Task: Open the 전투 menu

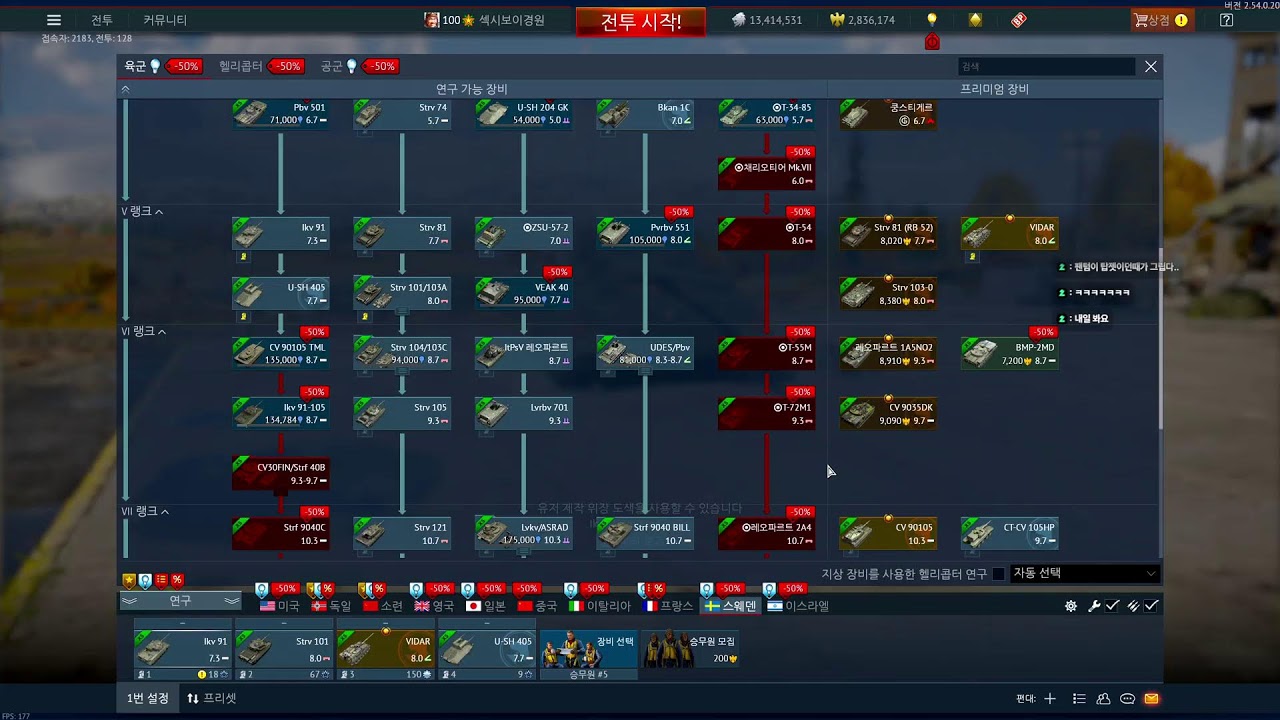Action: coord(102,20)
